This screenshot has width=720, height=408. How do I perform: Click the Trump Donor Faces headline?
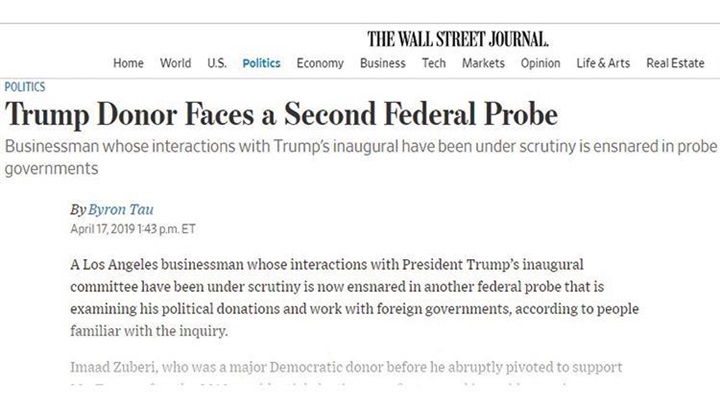click(x=281, y=114)
